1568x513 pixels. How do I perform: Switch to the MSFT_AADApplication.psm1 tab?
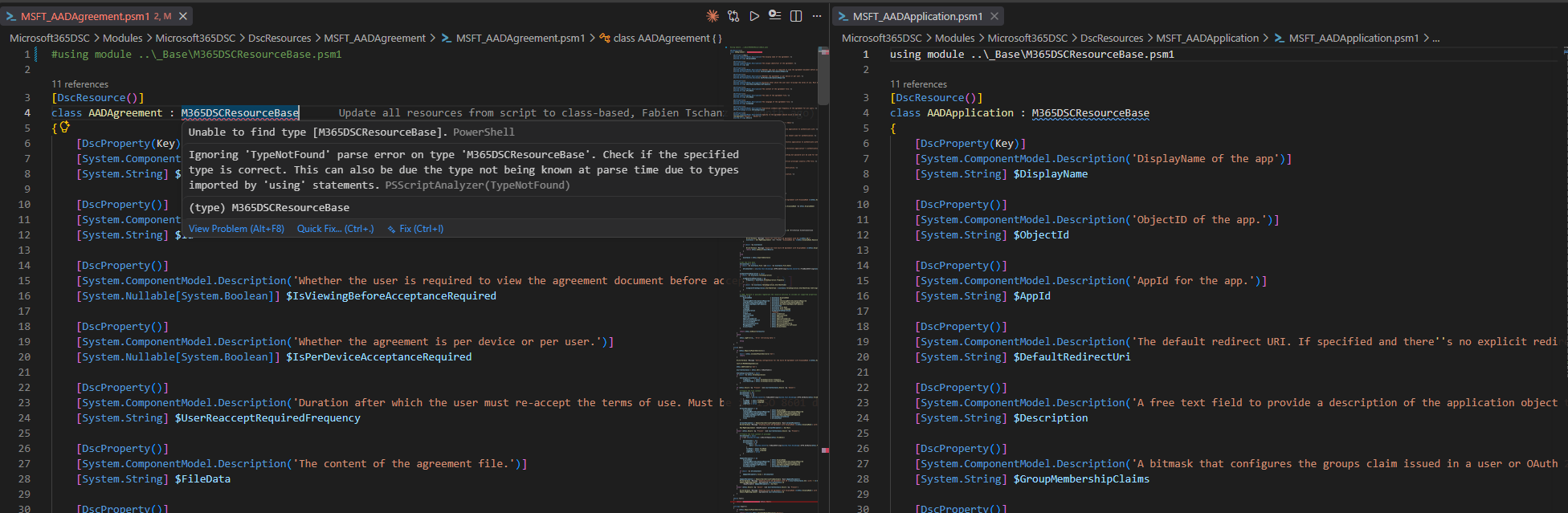[918, 16]
